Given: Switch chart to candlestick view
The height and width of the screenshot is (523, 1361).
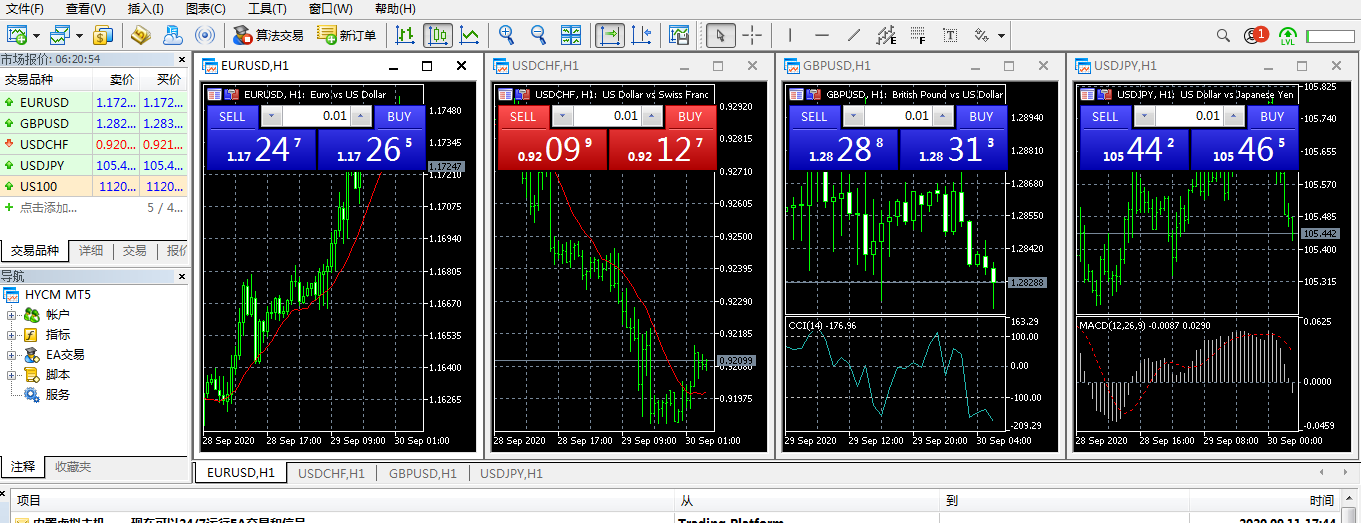Looking at the screenshot, I should [x=437, y=36].
